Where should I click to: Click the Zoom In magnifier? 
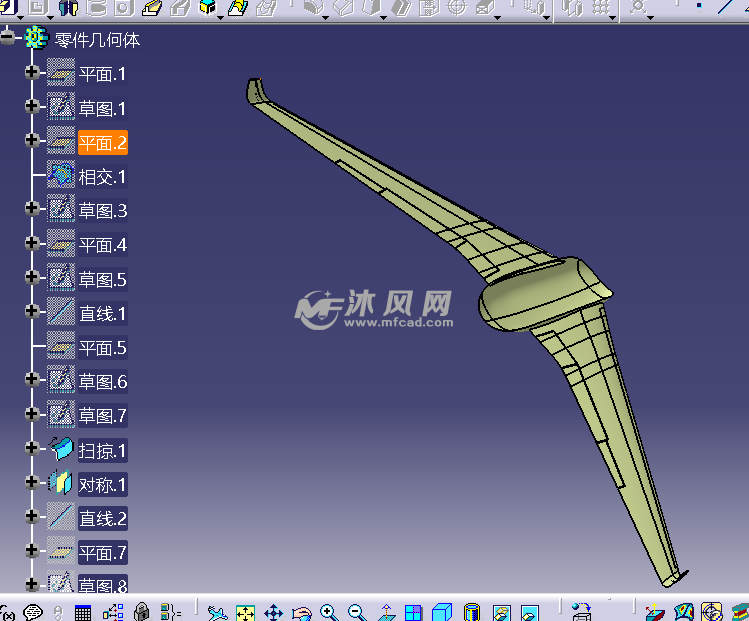click(x=330, y=612)
